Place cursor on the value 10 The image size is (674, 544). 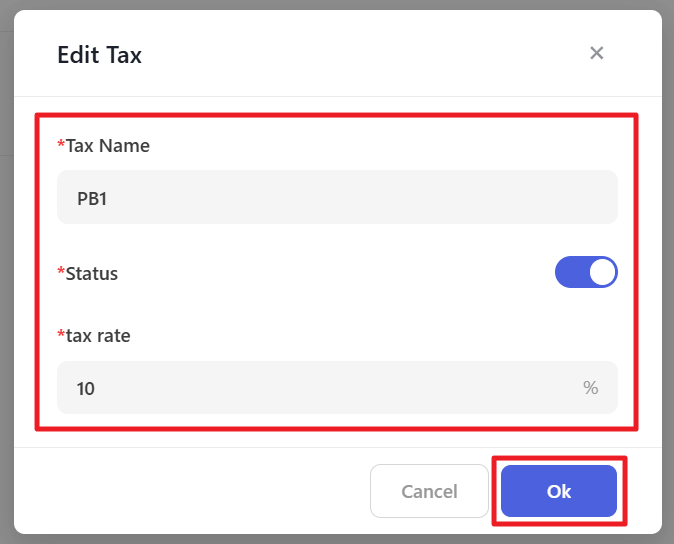(x=86, y=388)
